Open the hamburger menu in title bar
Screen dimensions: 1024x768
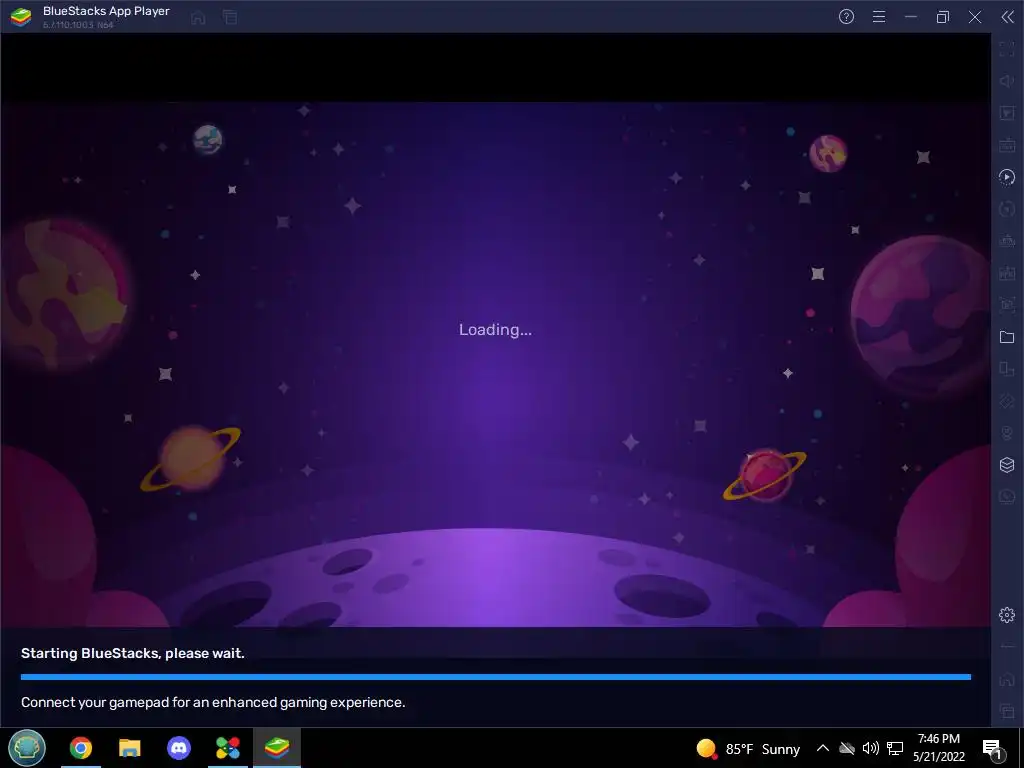(879, 17)
